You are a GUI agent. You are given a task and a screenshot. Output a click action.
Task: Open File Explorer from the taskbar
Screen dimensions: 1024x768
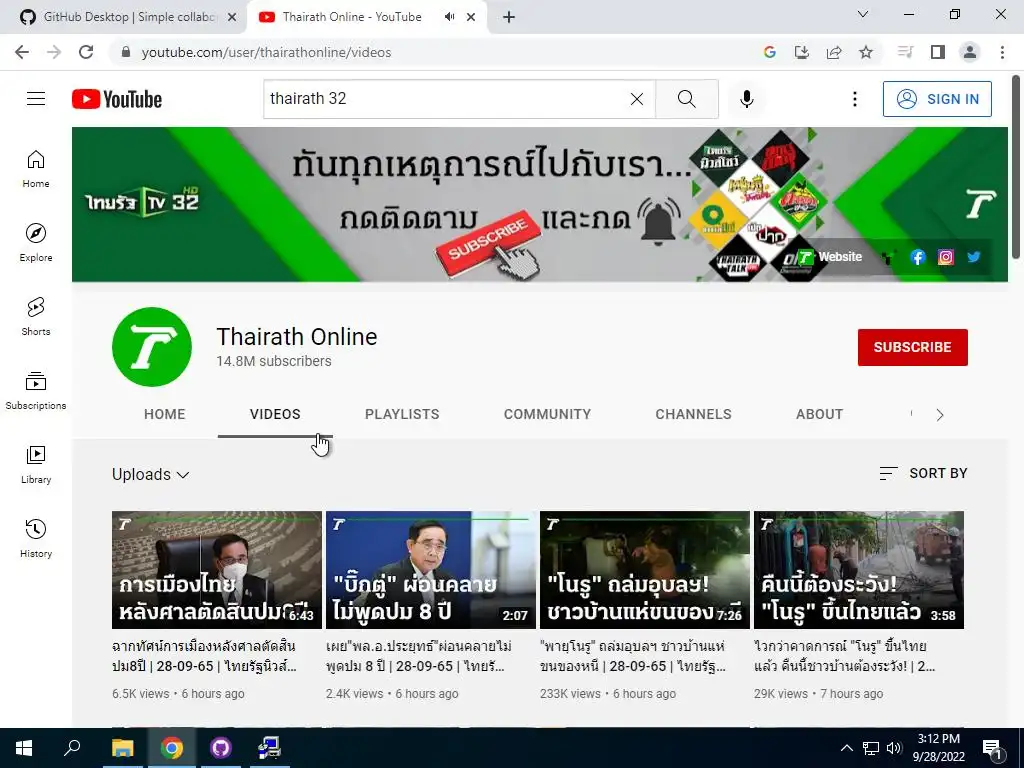[122, 748]
